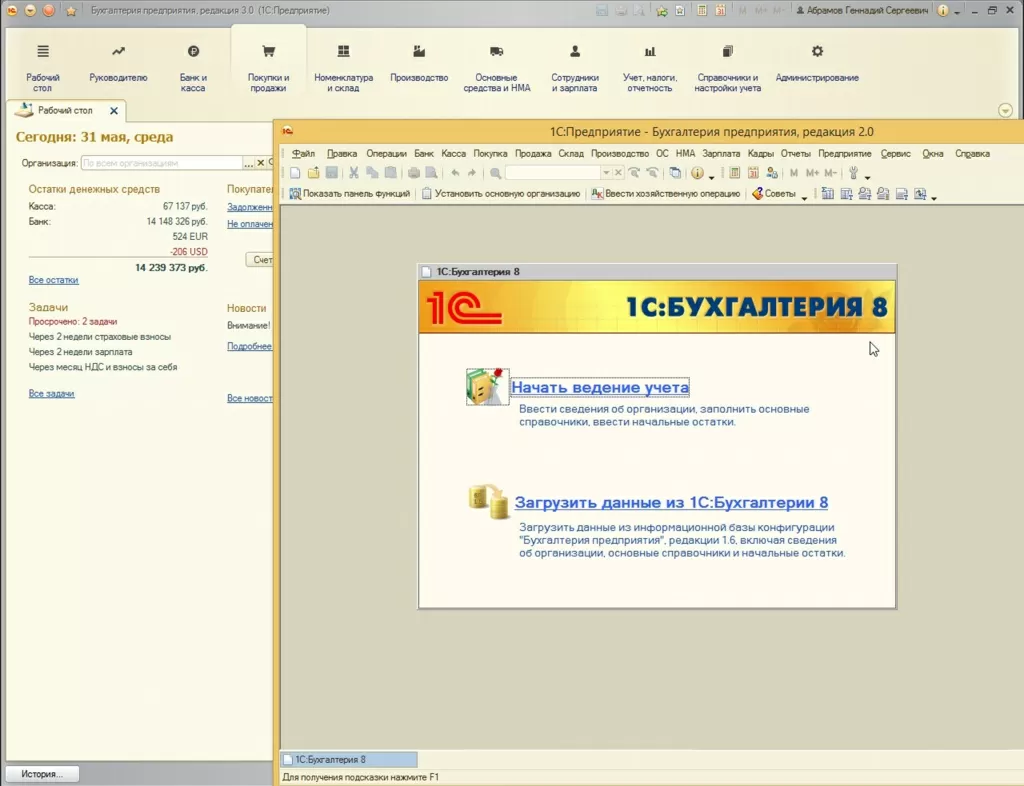Expand dropdown arrow next to info icon in 2.0 toolbar
The height and width of the screenshot is (786, 1024).
click(711, 177)
